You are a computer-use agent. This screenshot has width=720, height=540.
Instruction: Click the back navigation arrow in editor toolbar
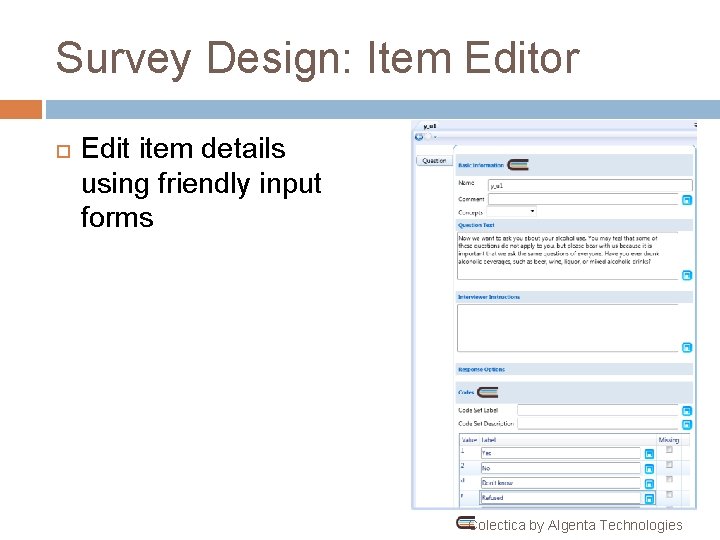pyautogui.click(x=419, y=137)
